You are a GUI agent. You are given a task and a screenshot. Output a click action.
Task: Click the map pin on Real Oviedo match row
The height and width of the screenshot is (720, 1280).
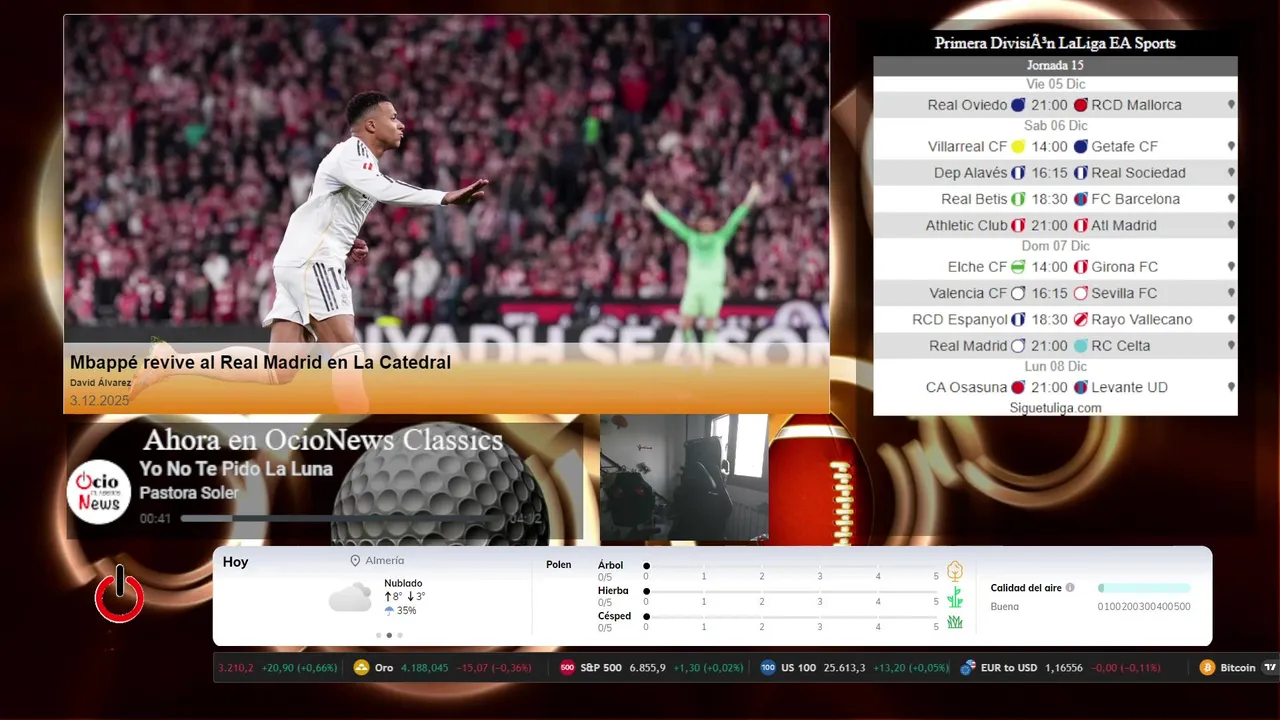[x=1231, y=105]
